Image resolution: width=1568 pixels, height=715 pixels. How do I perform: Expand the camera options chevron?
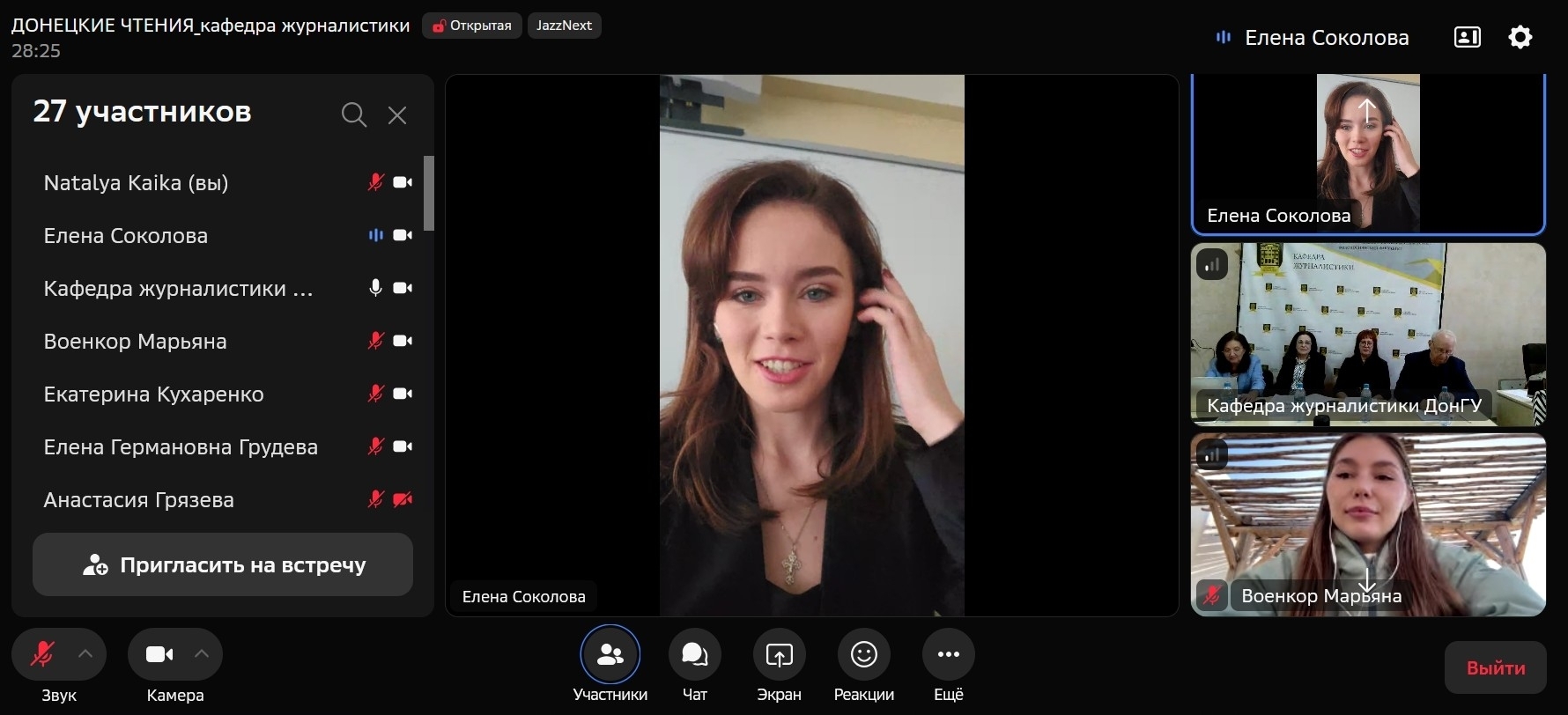click(x=202, y=653)
